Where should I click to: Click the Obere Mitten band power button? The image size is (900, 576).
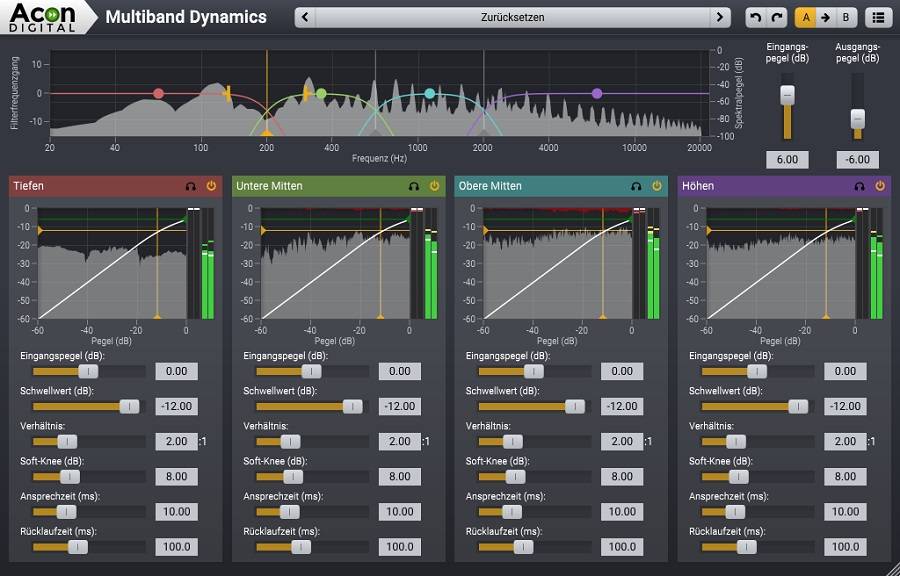click(657, 186)
